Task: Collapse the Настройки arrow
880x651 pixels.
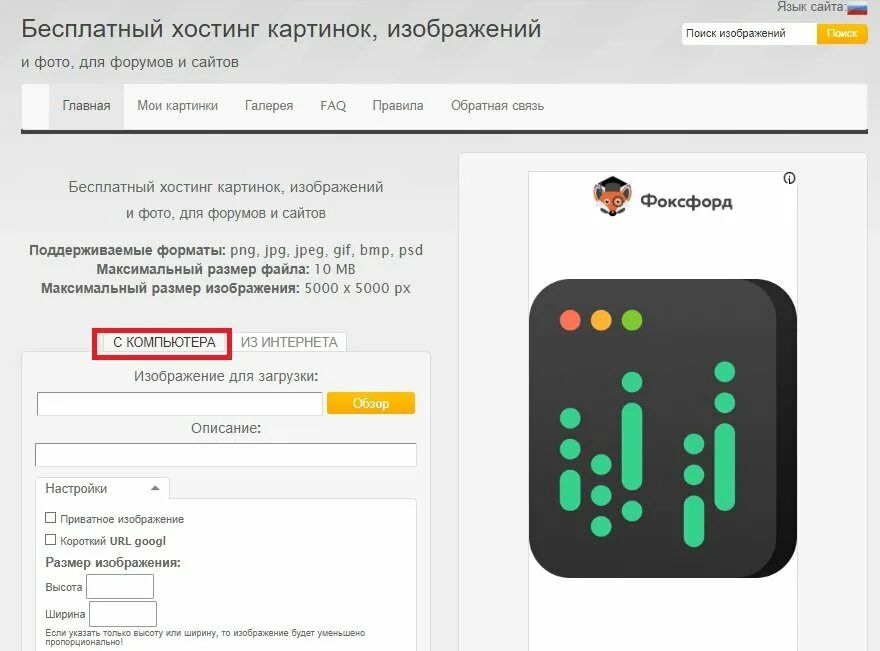Action: click(x=155, y=488)
